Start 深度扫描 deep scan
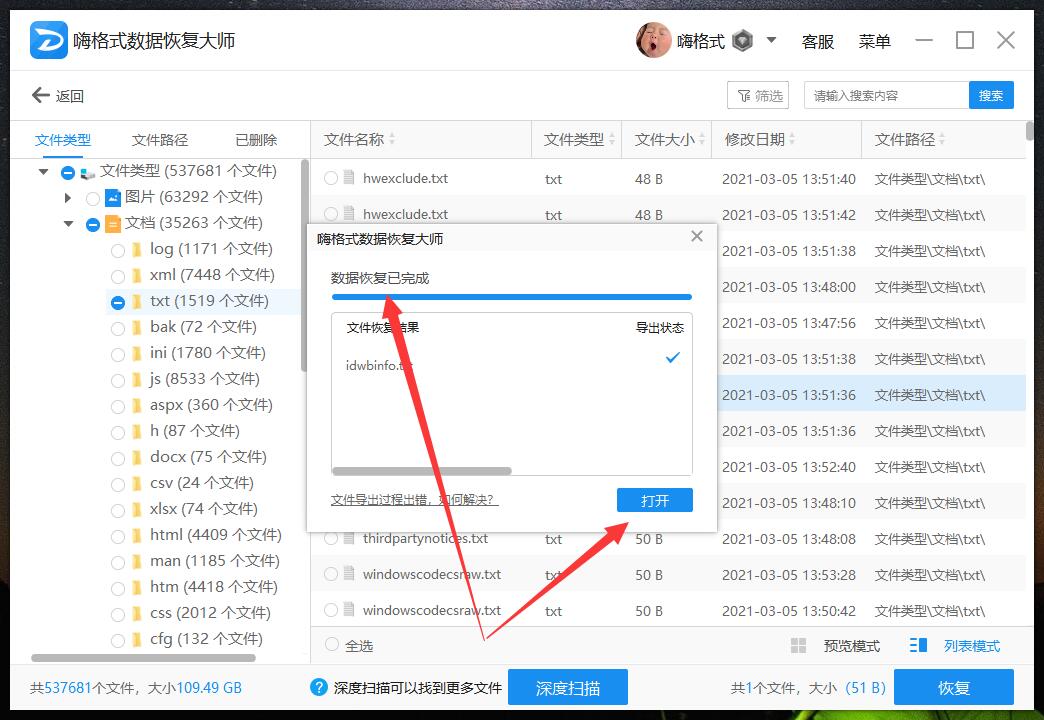The image size is (1044, 720). pyautogui.click(x=567, y=687)
